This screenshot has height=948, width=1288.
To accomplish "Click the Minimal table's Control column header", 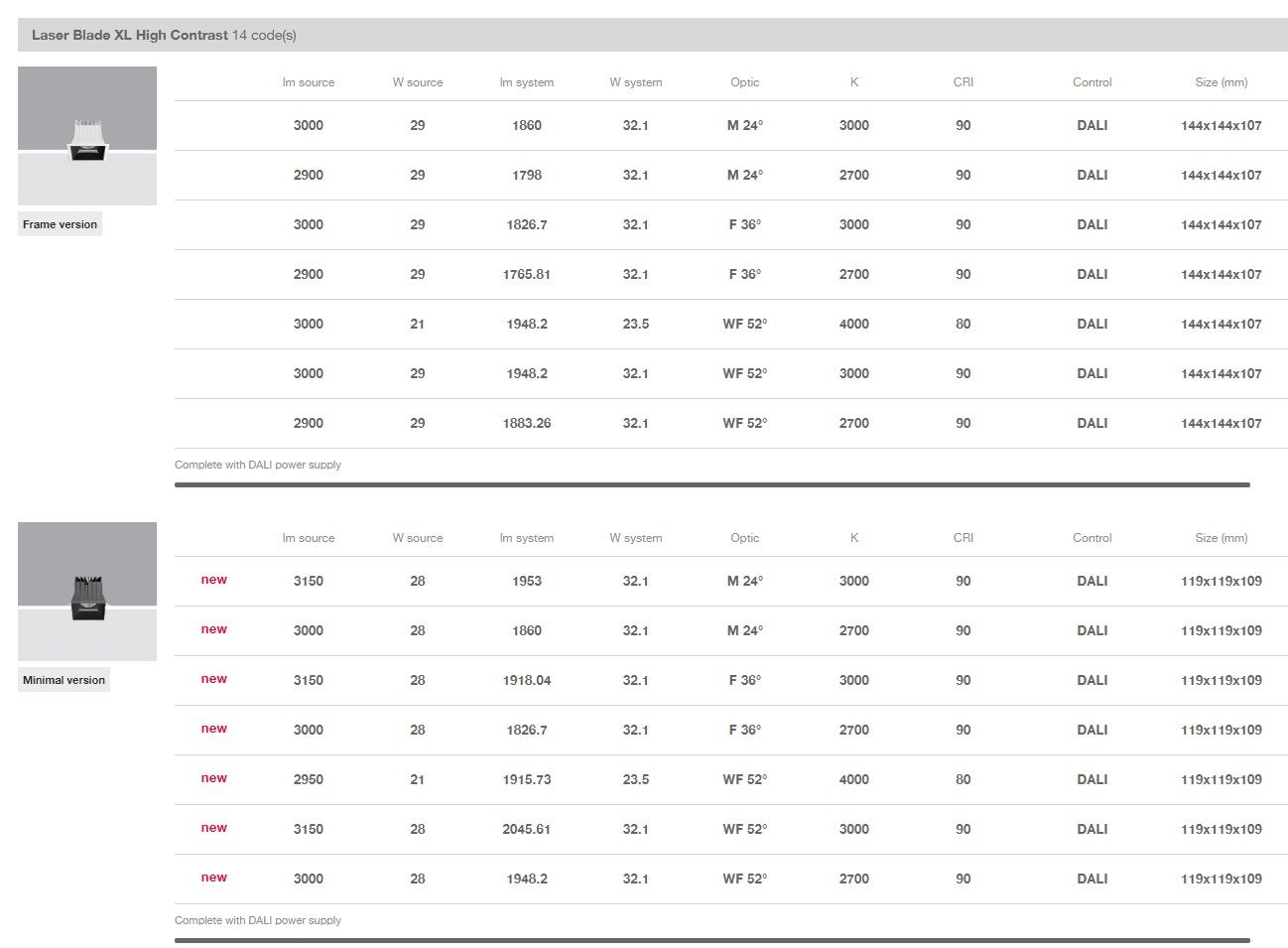I will [x=1092, y=538].
